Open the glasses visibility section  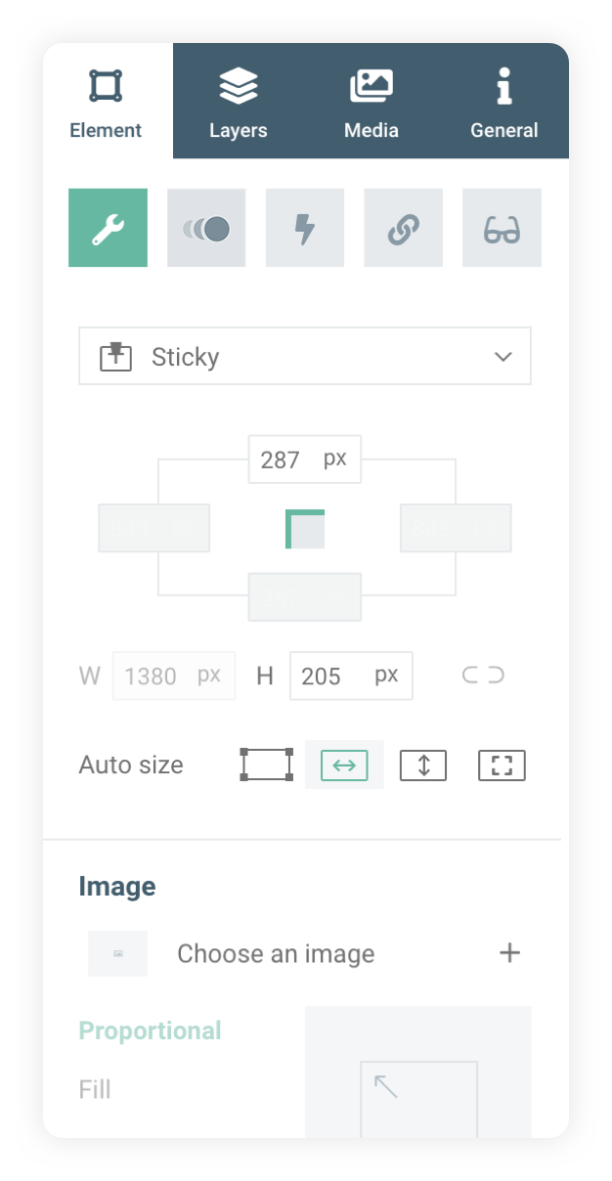click(501, 228)
